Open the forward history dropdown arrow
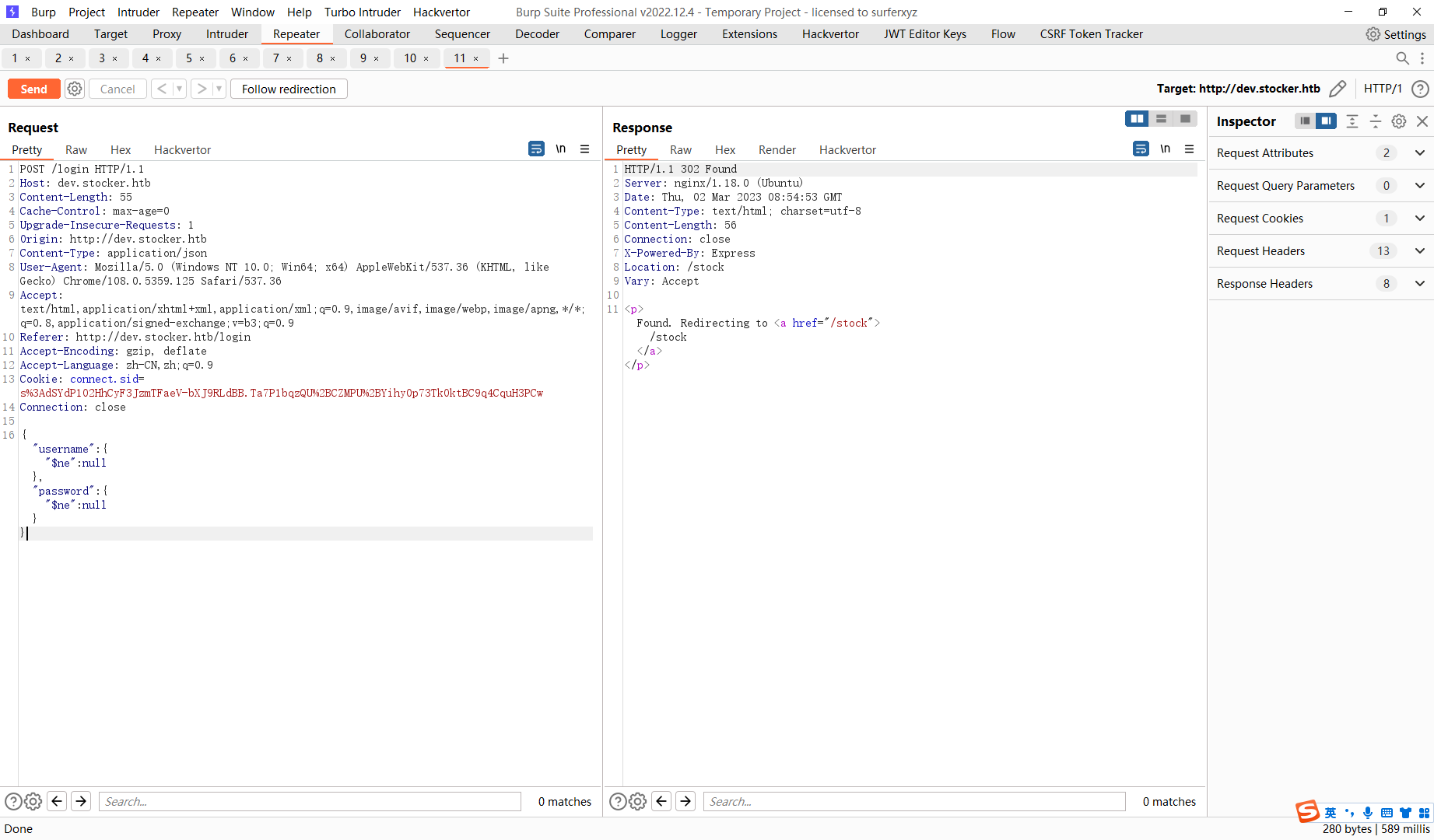Image resolution: width=1434 pixels, height=840 pixels. [x=219, y=89]
